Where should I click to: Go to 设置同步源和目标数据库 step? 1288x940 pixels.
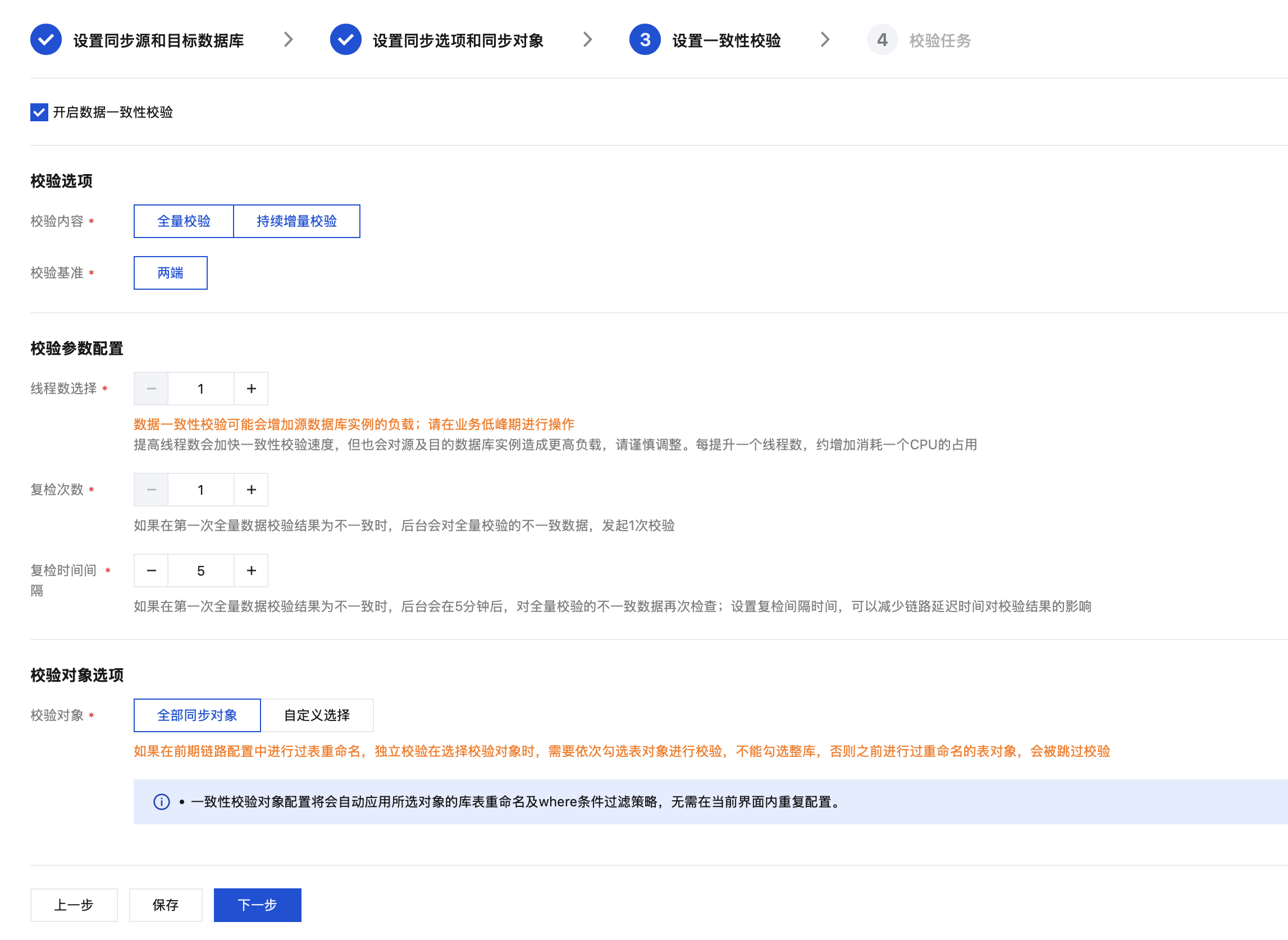coord(158,40)
